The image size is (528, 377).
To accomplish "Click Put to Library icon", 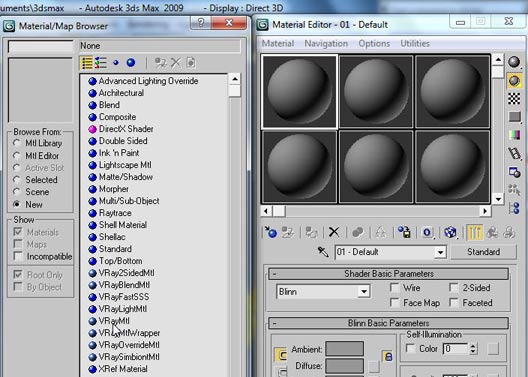I will [404, 232].
